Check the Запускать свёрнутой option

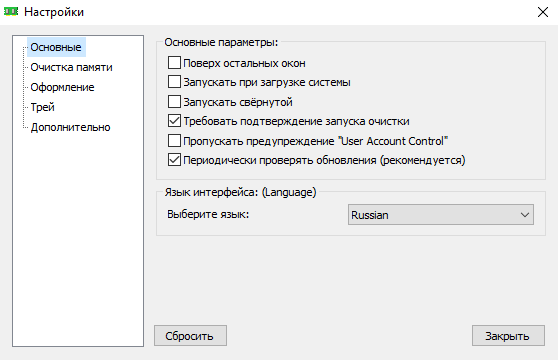tap(174, 102)
